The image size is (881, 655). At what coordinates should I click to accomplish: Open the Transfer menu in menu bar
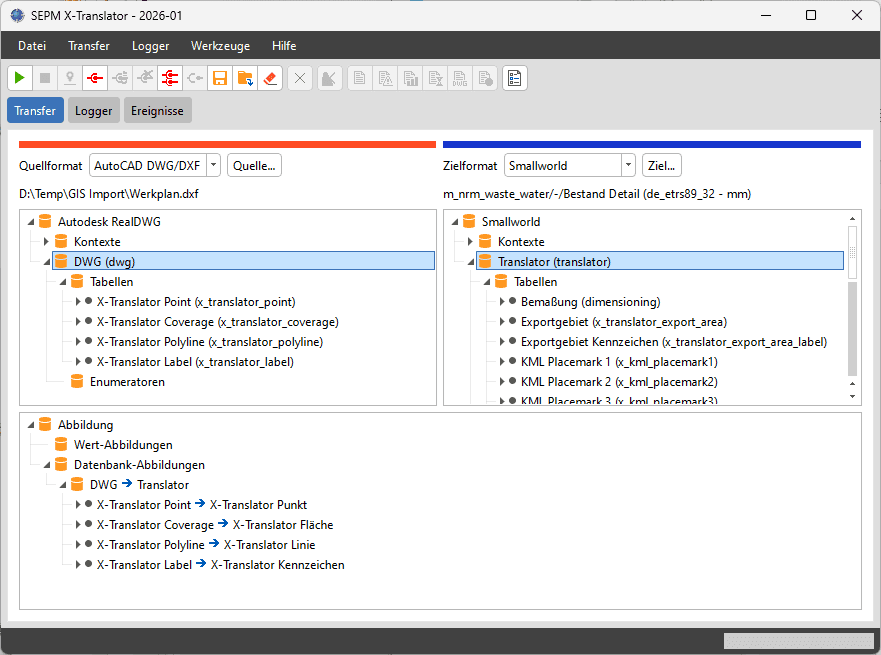click(89, 46)
